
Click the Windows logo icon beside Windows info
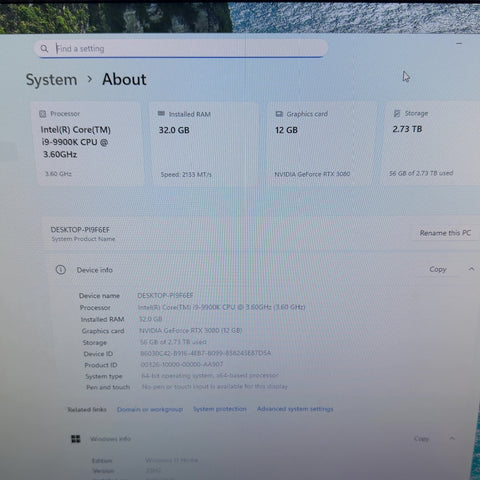click(76, 439)
